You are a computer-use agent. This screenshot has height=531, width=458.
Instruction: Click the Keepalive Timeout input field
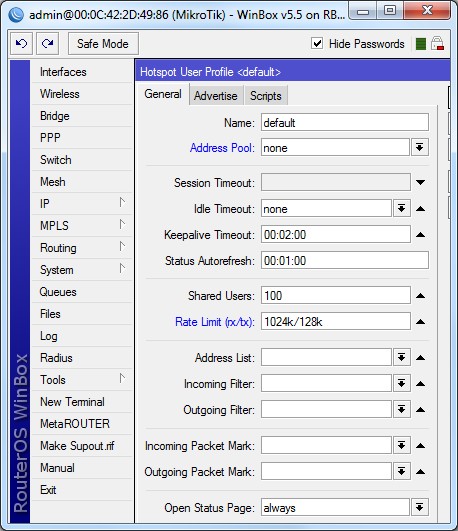pos(336,234)
